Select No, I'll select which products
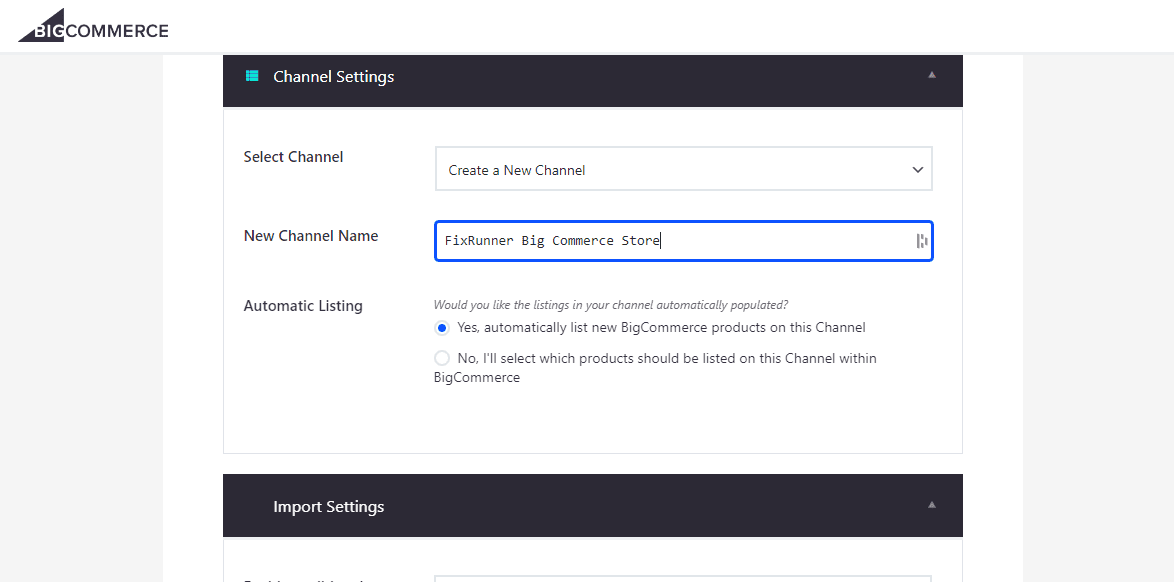The width and height of the screenshot is (1174, 582). coord(442,358)
